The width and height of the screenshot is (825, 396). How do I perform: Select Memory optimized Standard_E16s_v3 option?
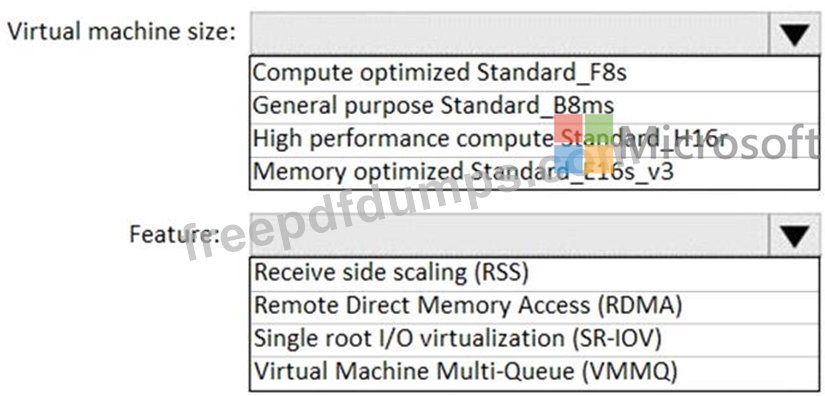tap(535, 172)
